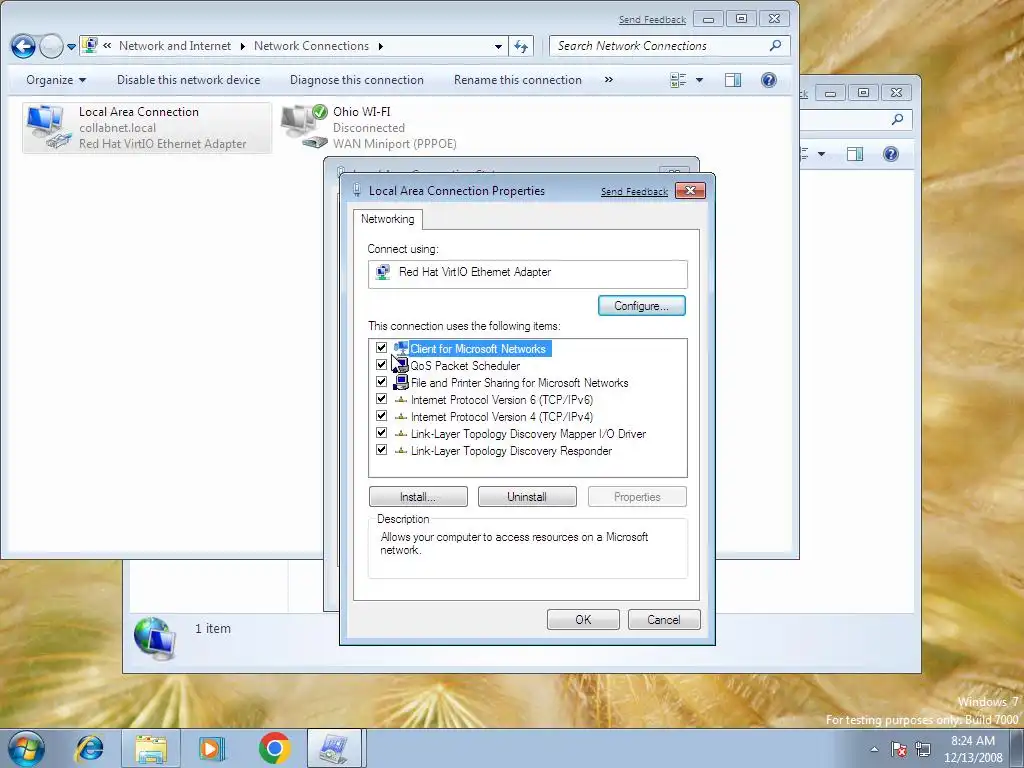Viewport: 1024px width, 768px height.
Task: Confirm the dialog with OK
Action: (x=583, y=620)
